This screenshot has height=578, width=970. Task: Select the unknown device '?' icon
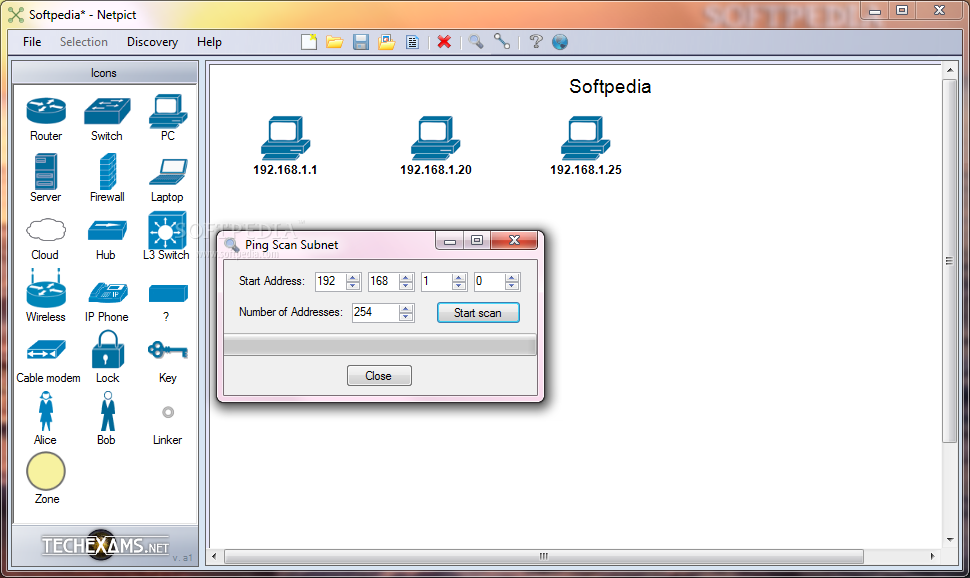click(168, 293)
